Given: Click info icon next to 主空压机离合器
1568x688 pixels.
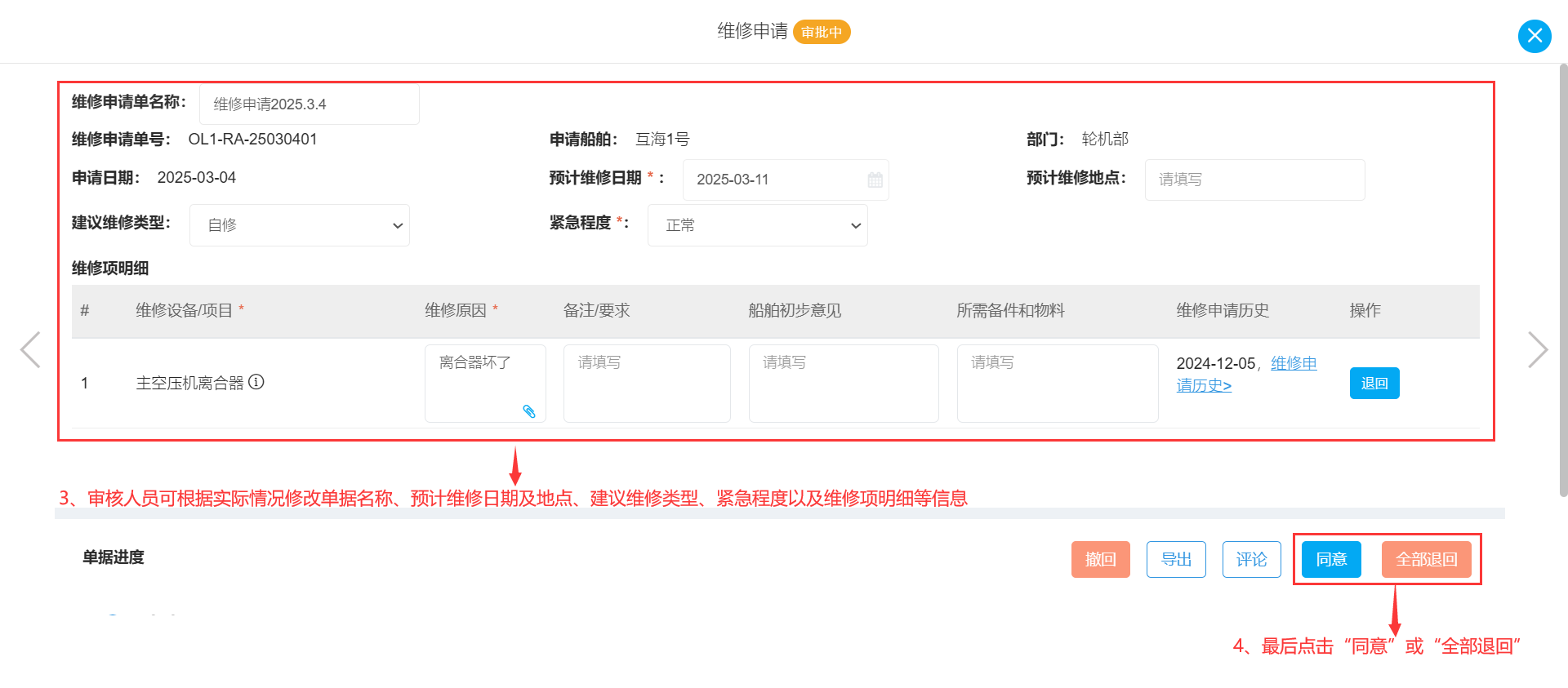Looking at the screenshot, I should tap(256, 382).
